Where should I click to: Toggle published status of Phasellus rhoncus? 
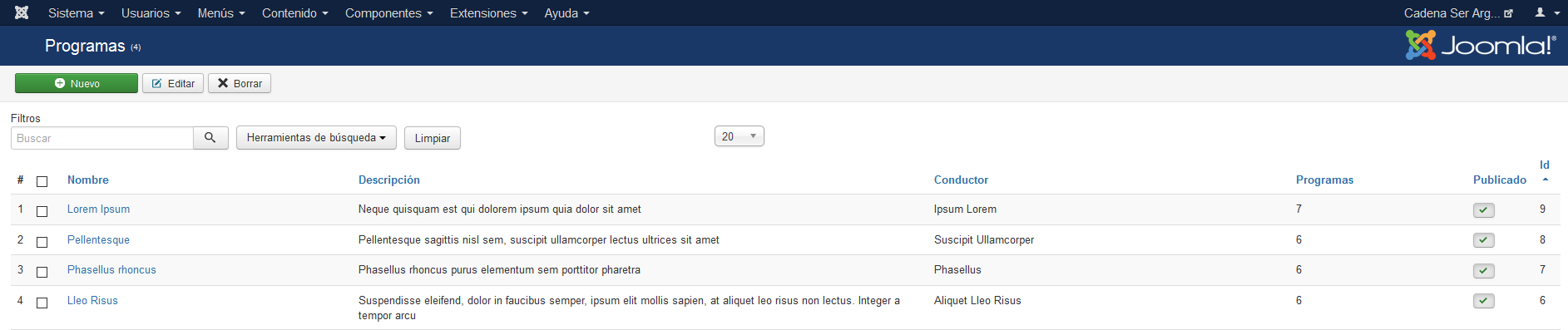[x=1483, y=271]
